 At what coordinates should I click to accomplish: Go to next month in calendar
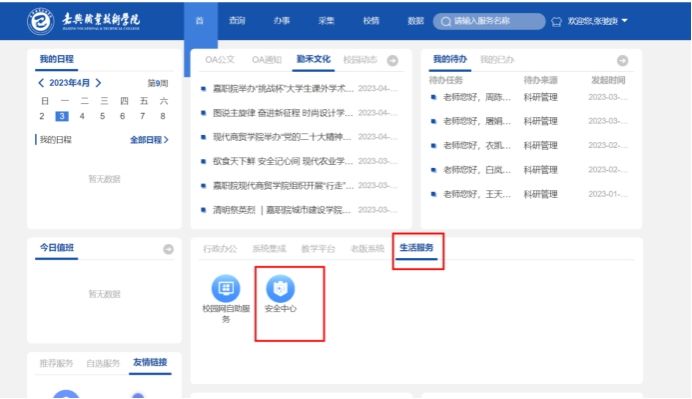tap(98, 83)
